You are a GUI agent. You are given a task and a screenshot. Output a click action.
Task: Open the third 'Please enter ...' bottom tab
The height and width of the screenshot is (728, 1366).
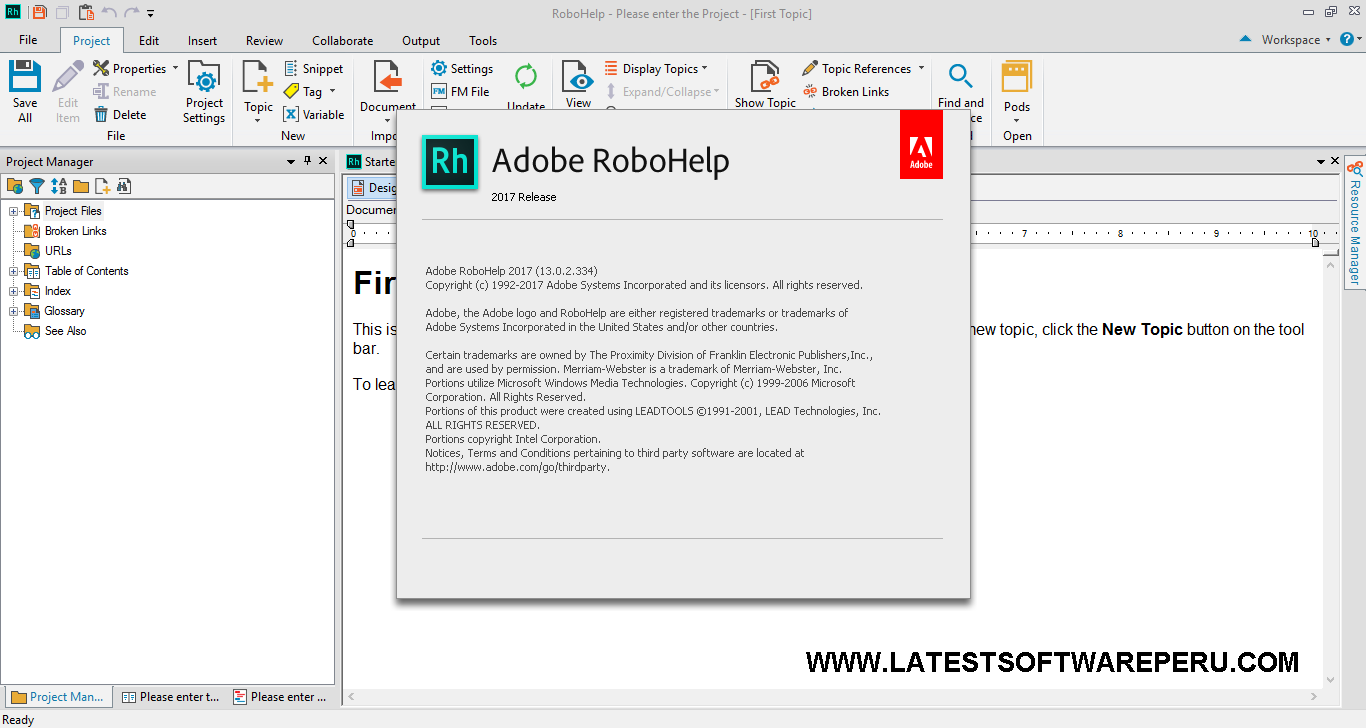pyautogui.click(x=279, y=697)
